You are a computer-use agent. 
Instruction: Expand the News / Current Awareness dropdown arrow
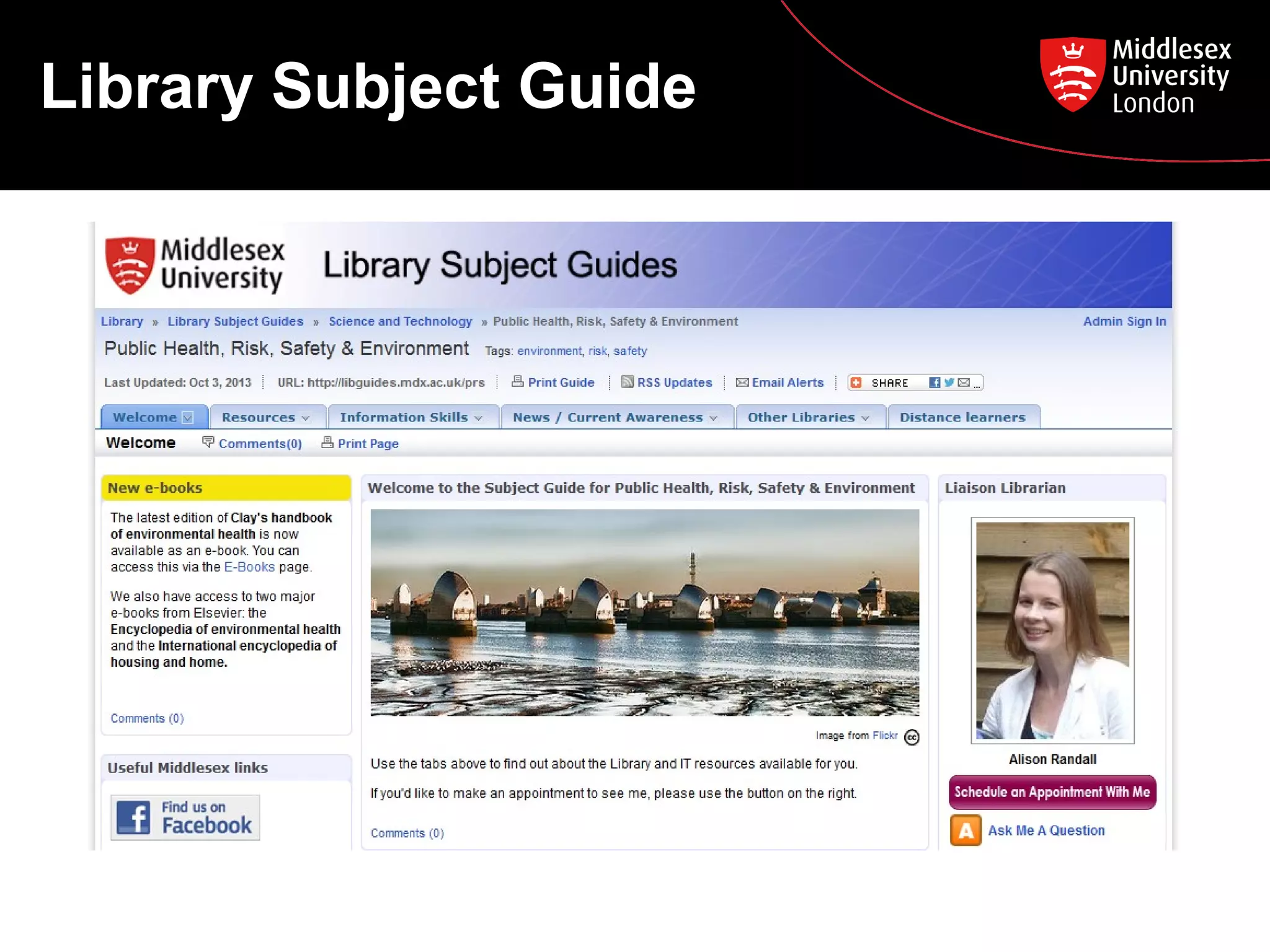pyautogui.click(x=713, y=418)
